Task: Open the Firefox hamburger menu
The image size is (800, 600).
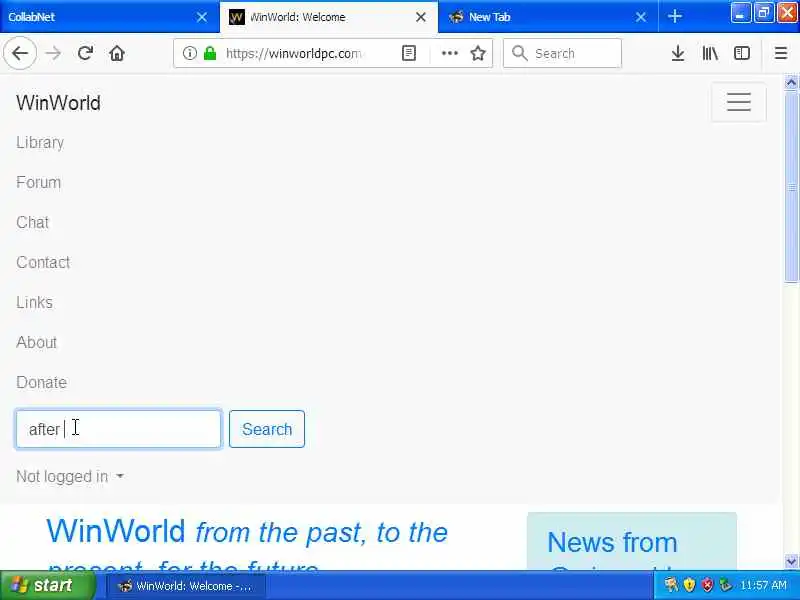Action: (781, 53)
